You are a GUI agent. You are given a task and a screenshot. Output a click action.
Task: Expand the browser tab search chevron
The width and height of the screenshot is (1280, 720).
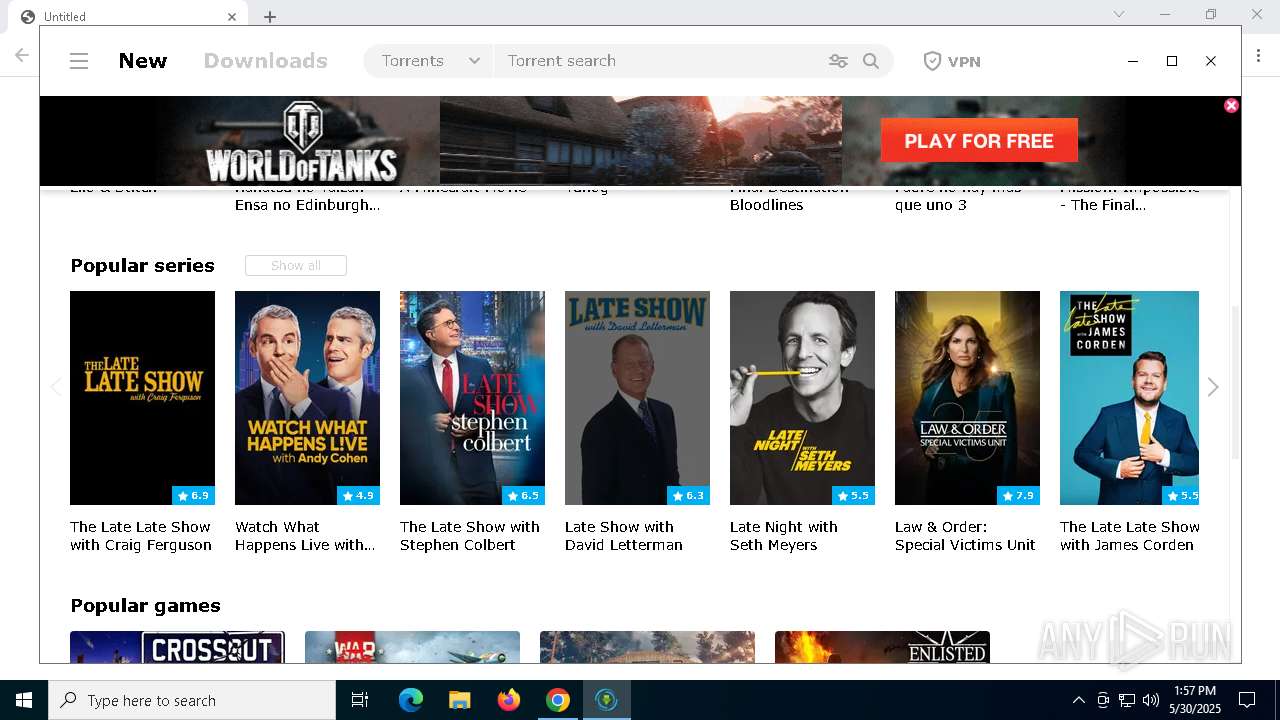click(x=1119, y=14)
